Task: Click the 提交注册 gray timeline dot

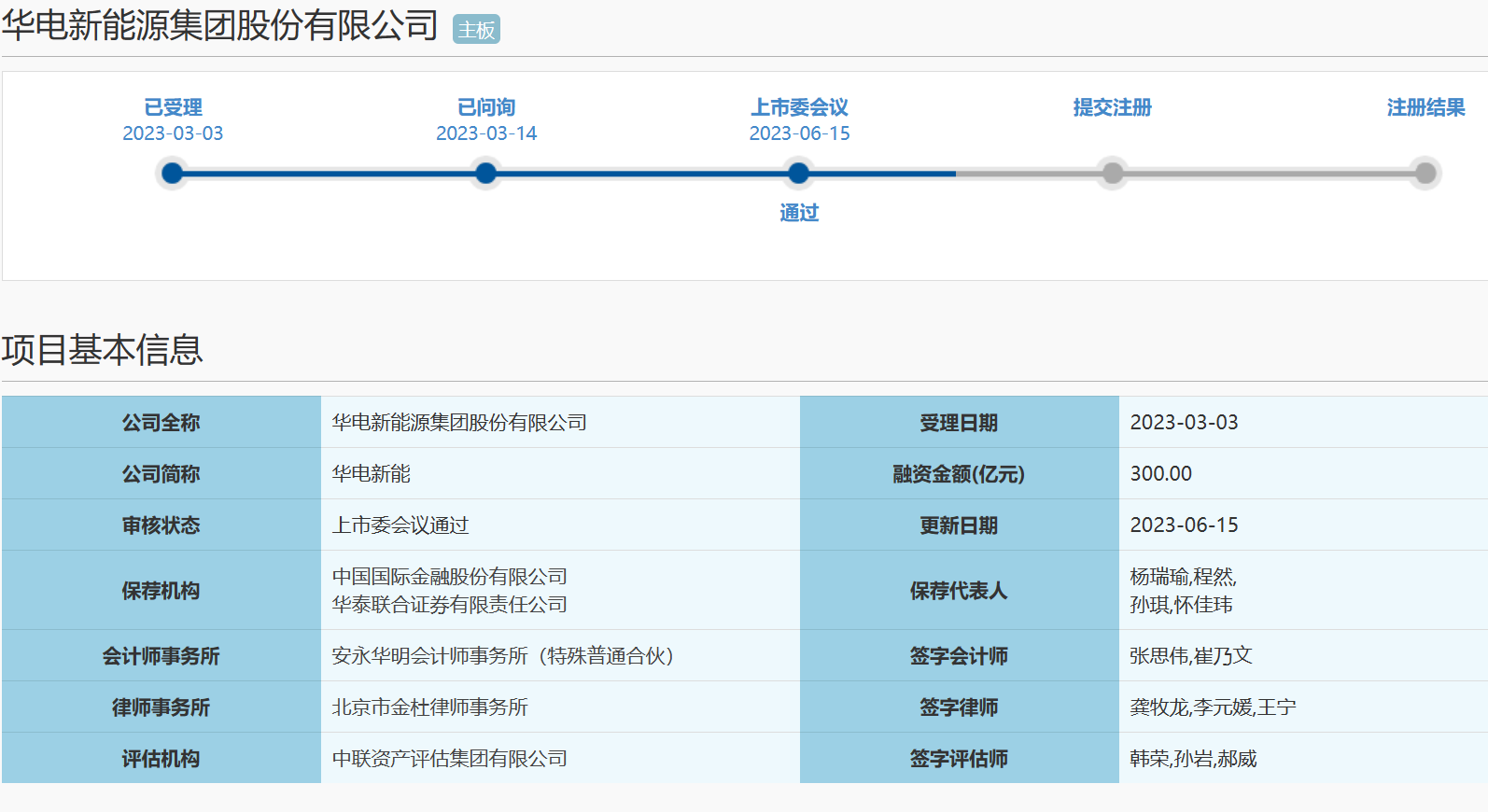Action: [1112, 173]
